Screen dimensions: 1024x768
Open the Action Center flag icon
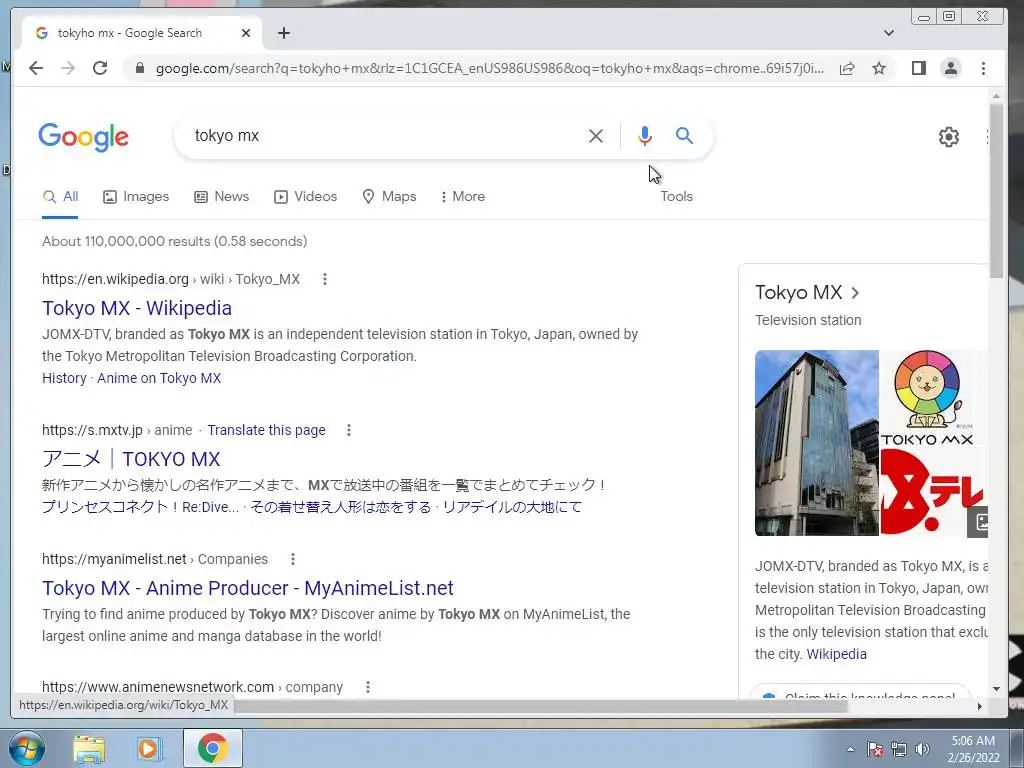click(874, 749)
